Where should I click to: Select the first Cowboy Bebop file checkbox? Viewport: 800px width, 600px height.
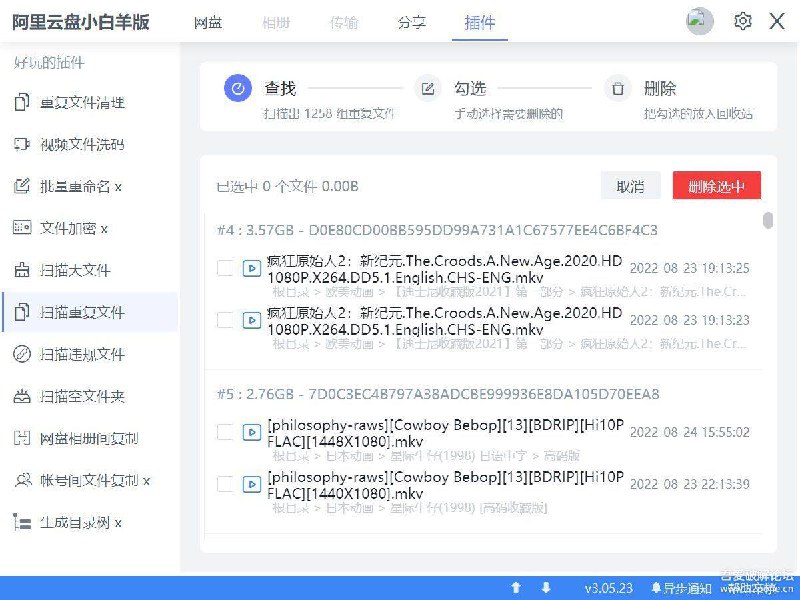(x=225, y=432)
